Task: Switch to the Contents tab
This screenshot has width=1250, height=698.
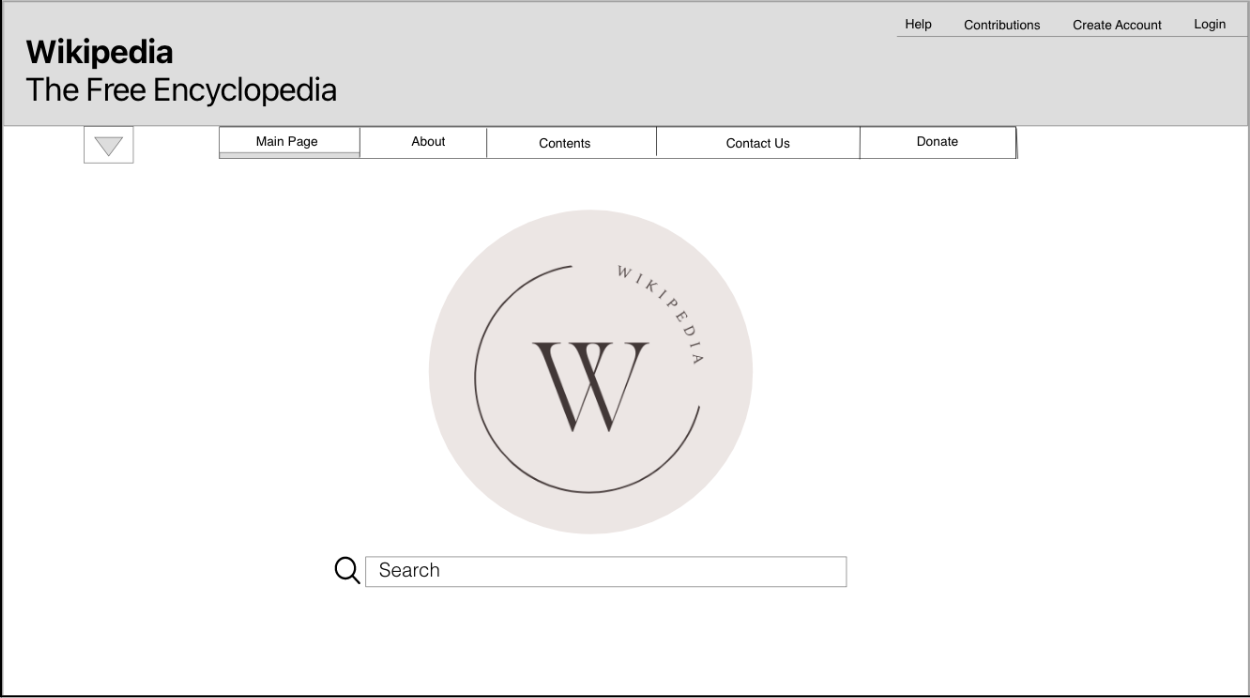Action: pos(572,142)
